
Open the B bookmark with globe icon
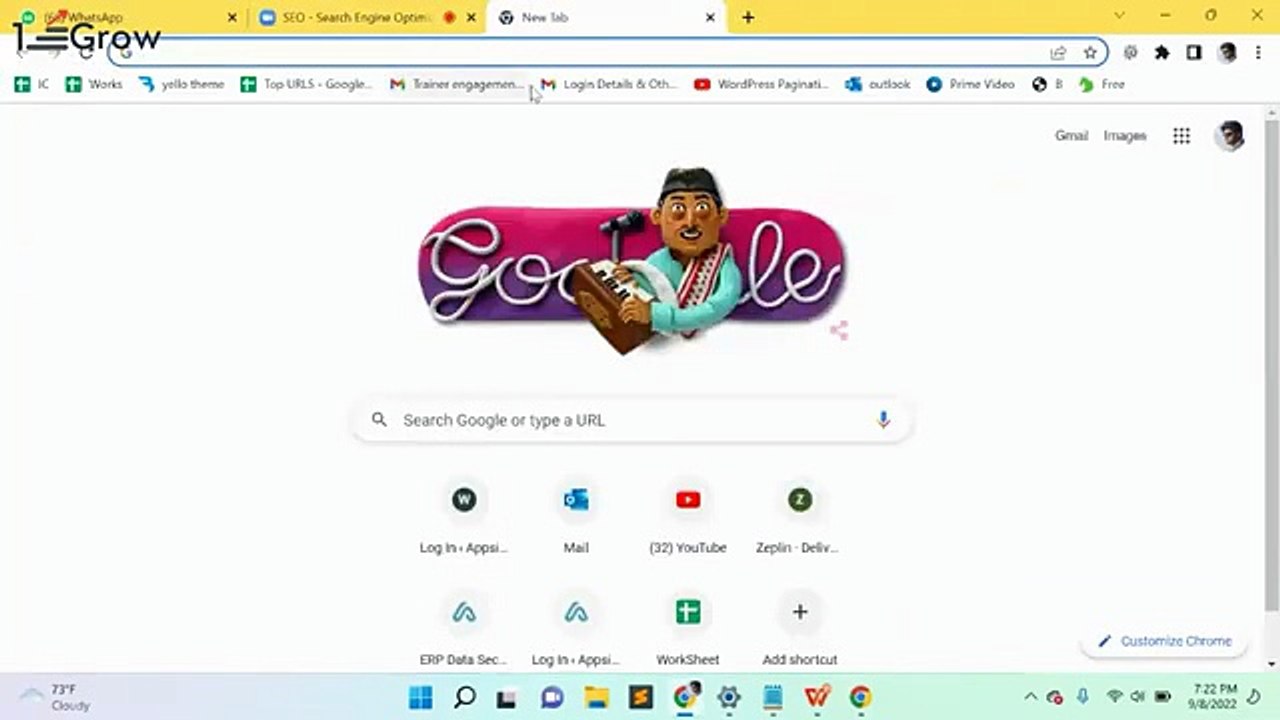pos(1047,84)
